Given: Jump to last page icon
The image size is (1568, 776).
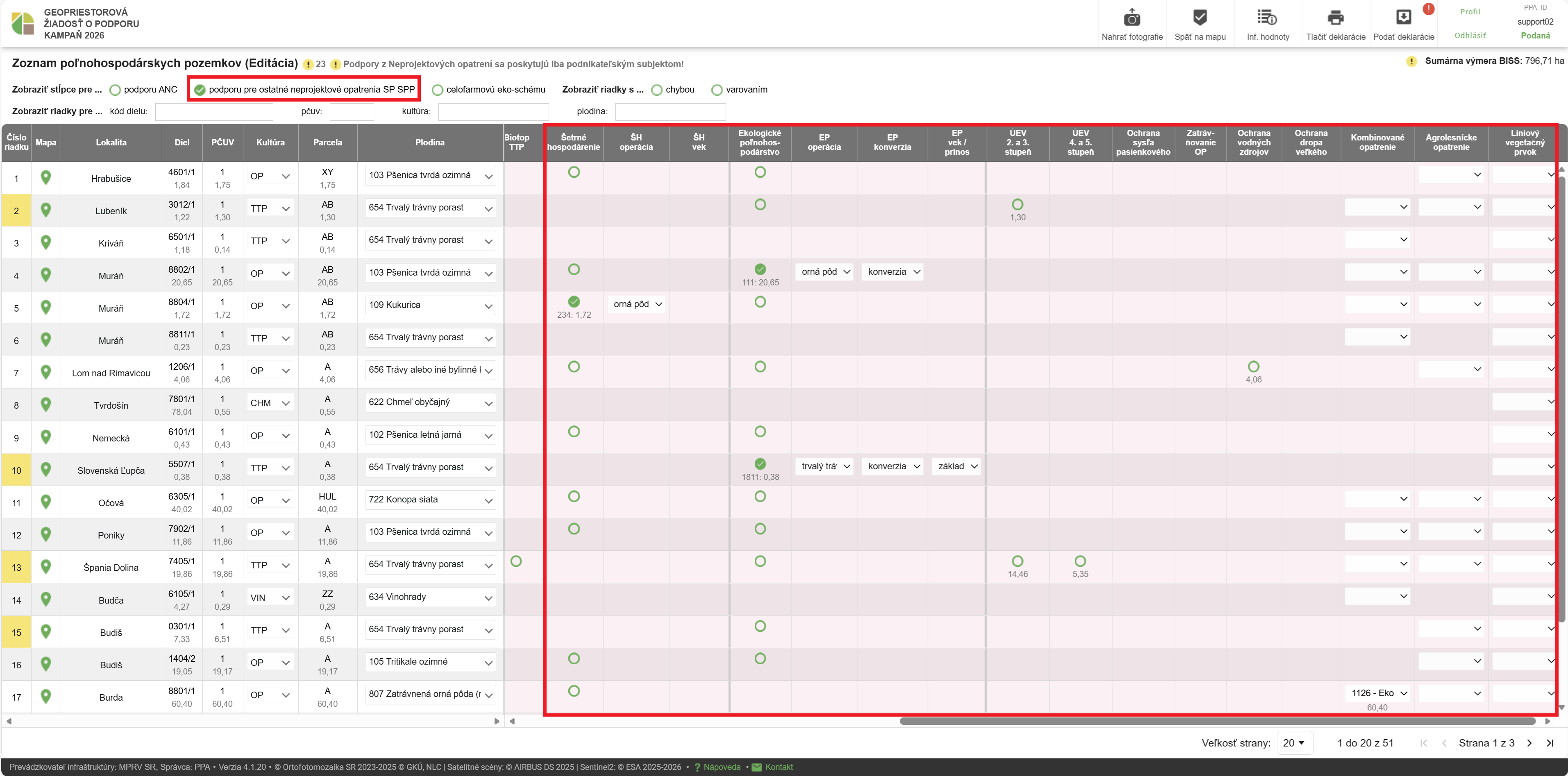Looking at the screenshot, I should 1550,742.
